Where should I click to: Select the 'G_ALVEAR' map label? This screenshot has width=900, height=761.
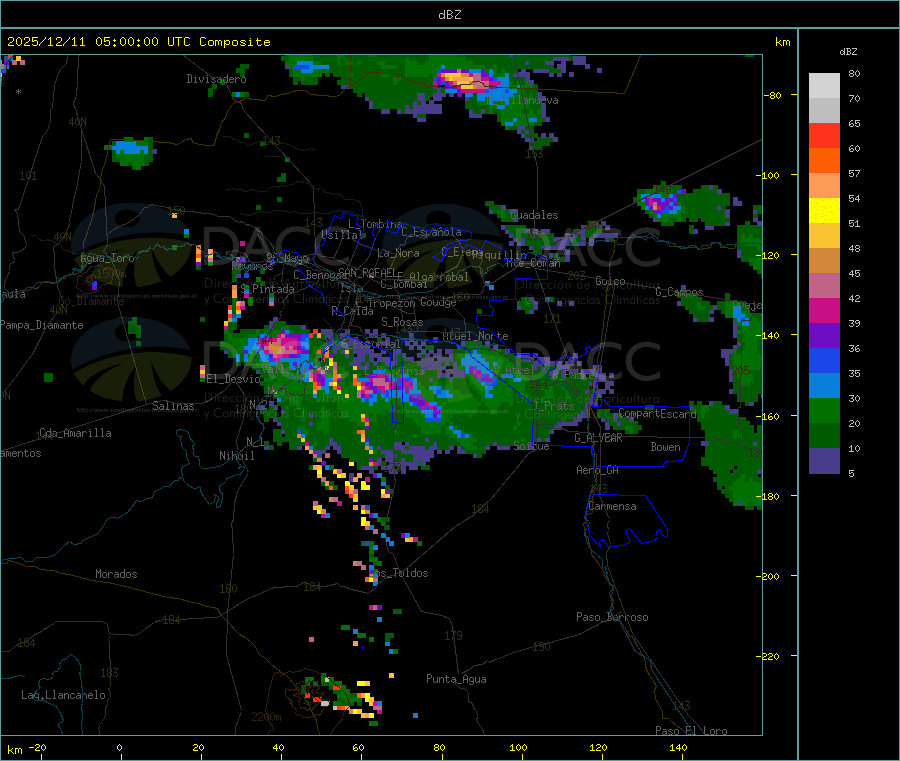tap(598, 438)
